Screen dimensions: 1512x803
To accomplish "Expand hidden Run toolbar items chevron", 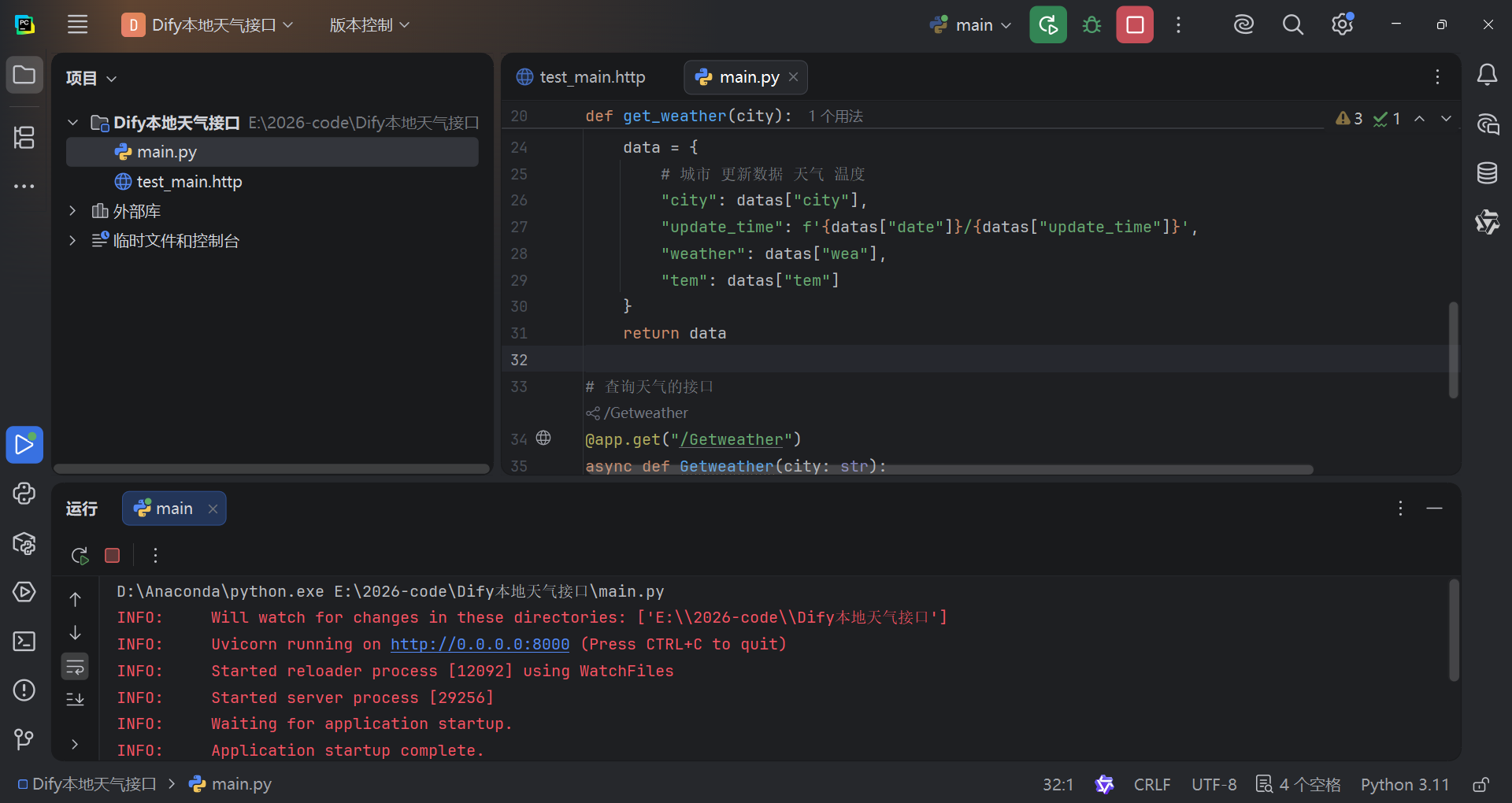I will [x=75, y=744].
